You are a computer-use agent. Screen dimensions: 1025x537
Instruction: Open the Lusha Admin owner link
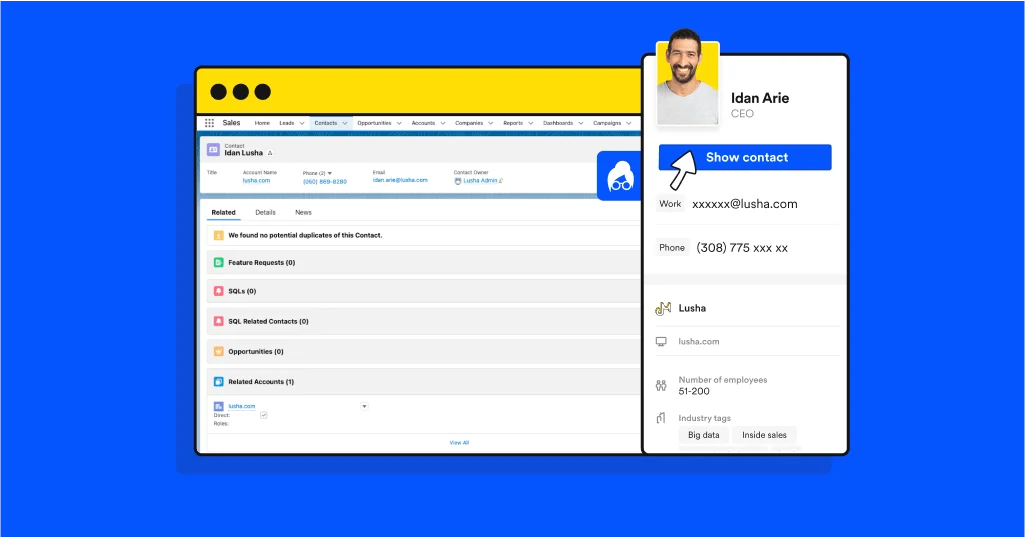click(480, 181)
